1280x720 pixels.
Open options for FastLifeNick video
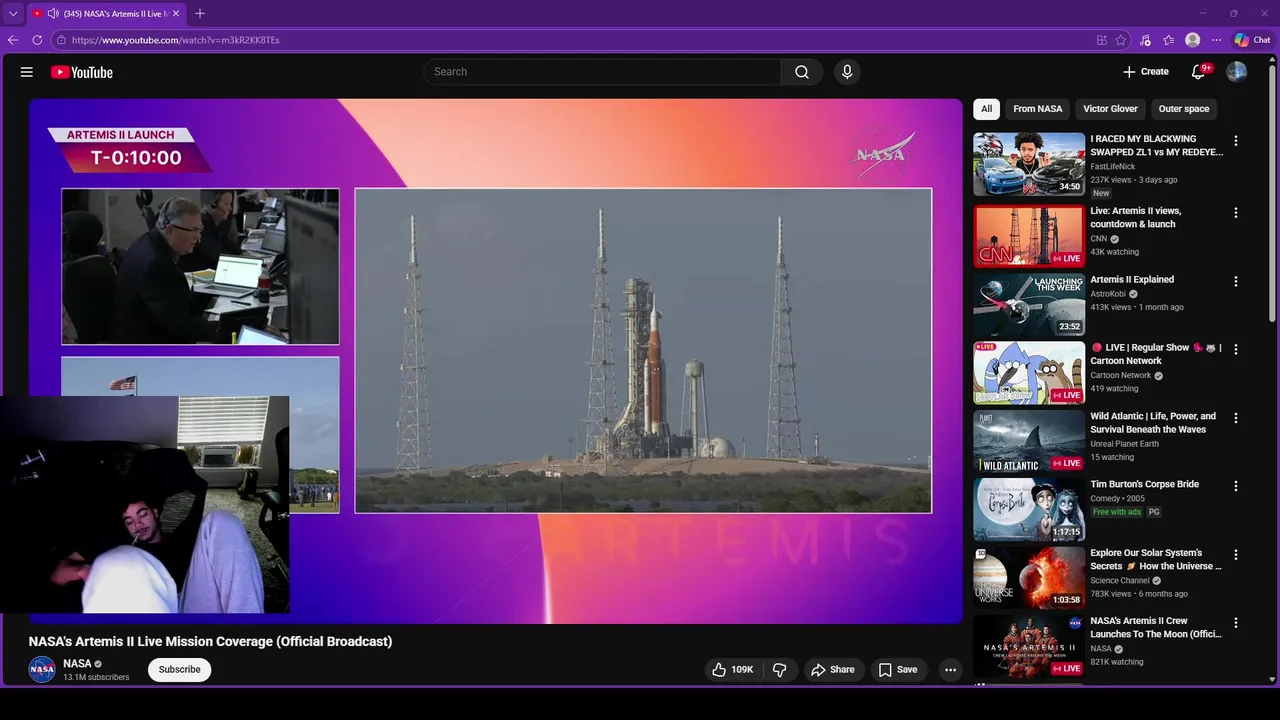coord(1236,141)
